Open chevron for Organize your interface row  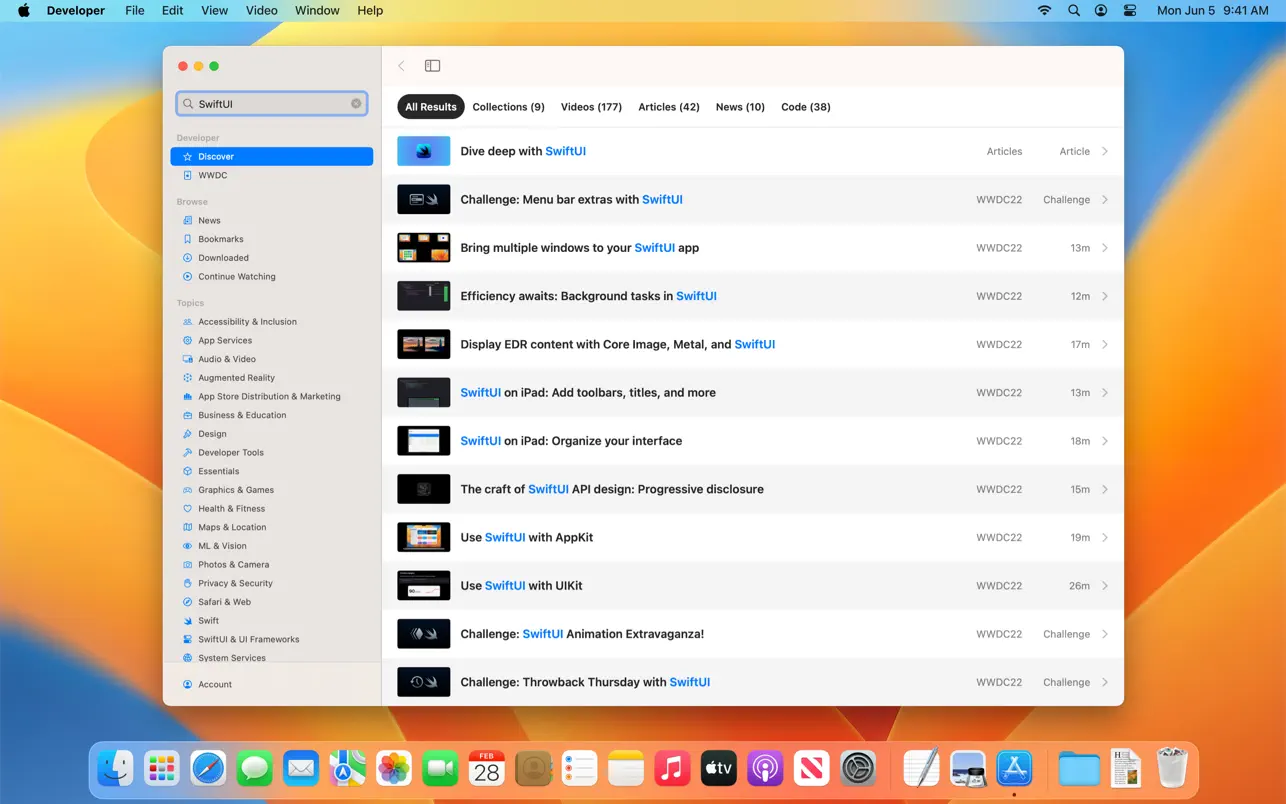(1105, 441)
